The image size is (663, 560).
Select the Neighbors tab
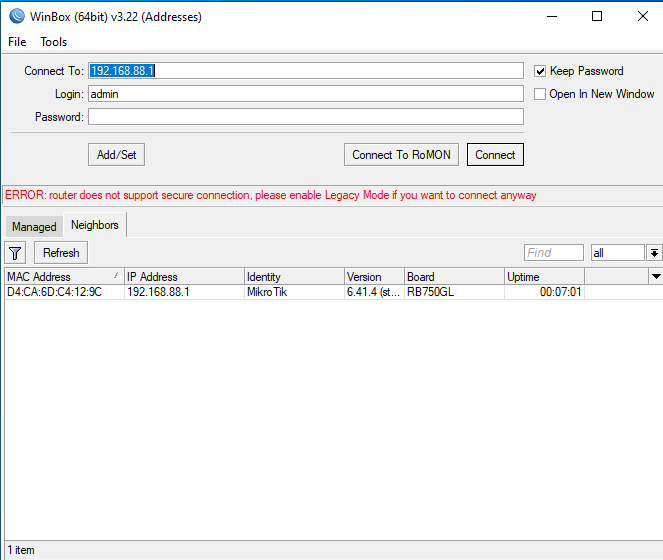95,225
